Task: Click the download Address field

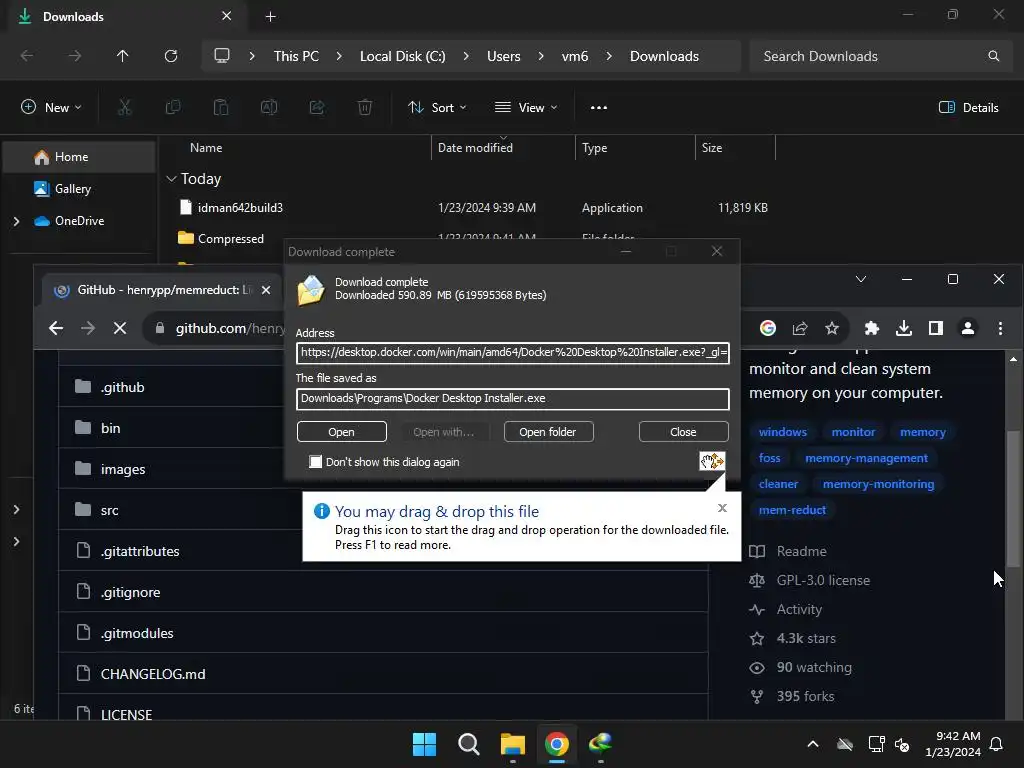Action: pyautogui.click(x=513, y=353)
